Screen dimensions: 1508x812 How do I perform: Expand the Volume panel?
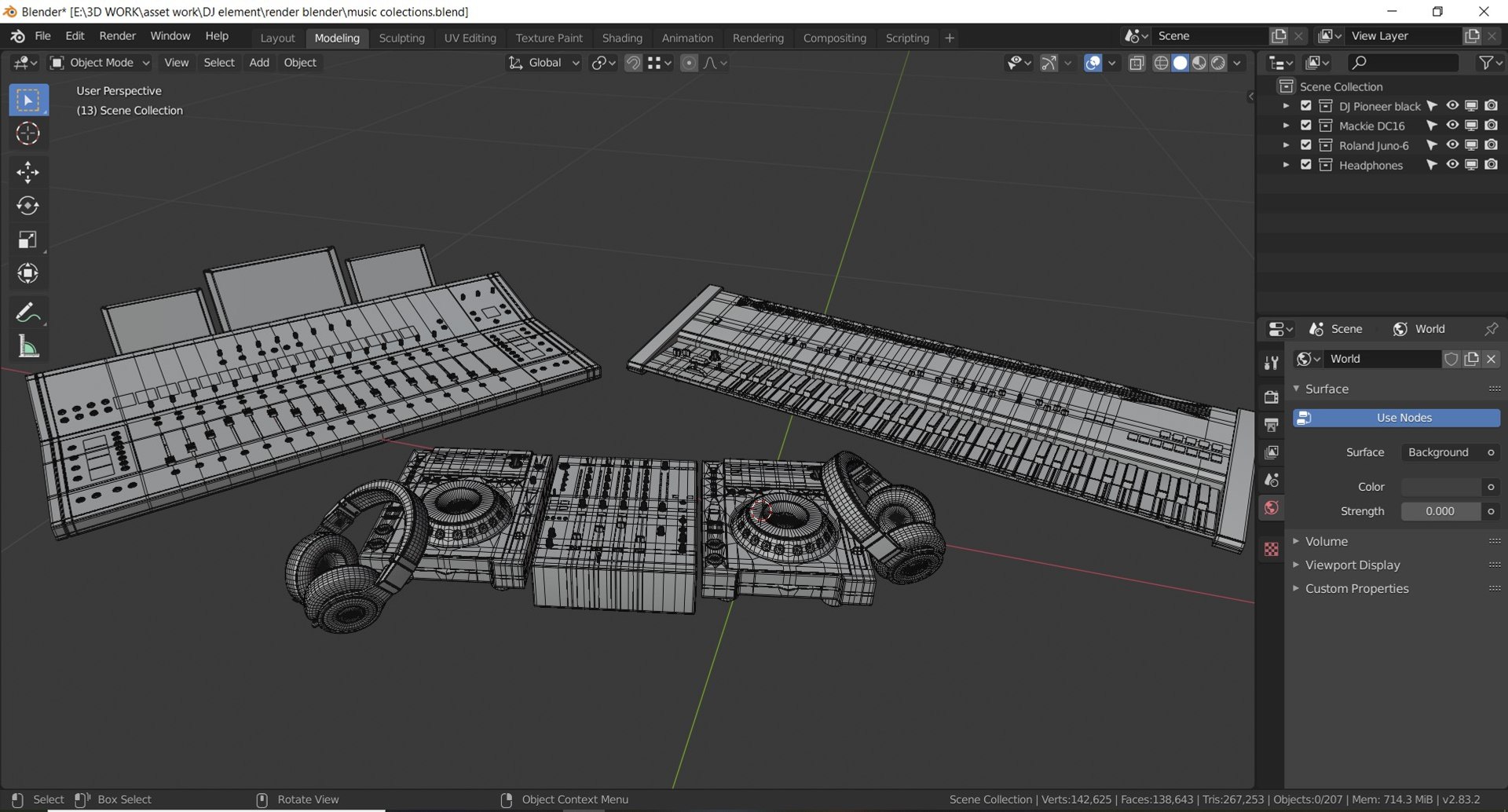1327,542
